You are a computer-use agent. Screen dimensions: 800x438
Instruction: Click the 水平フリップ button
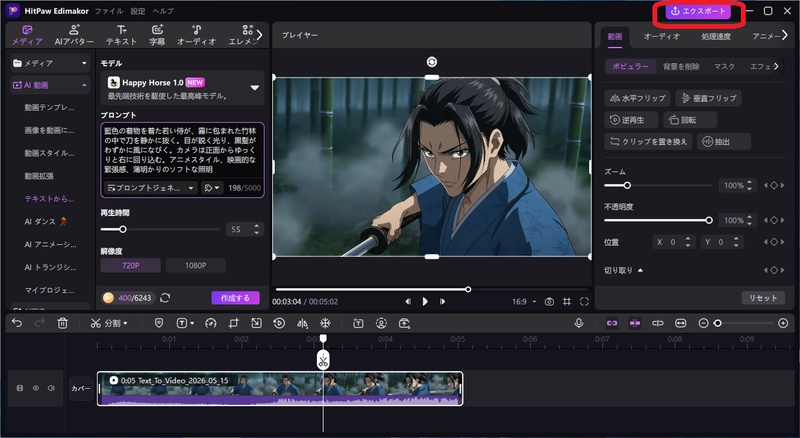(x=638, y=98)
